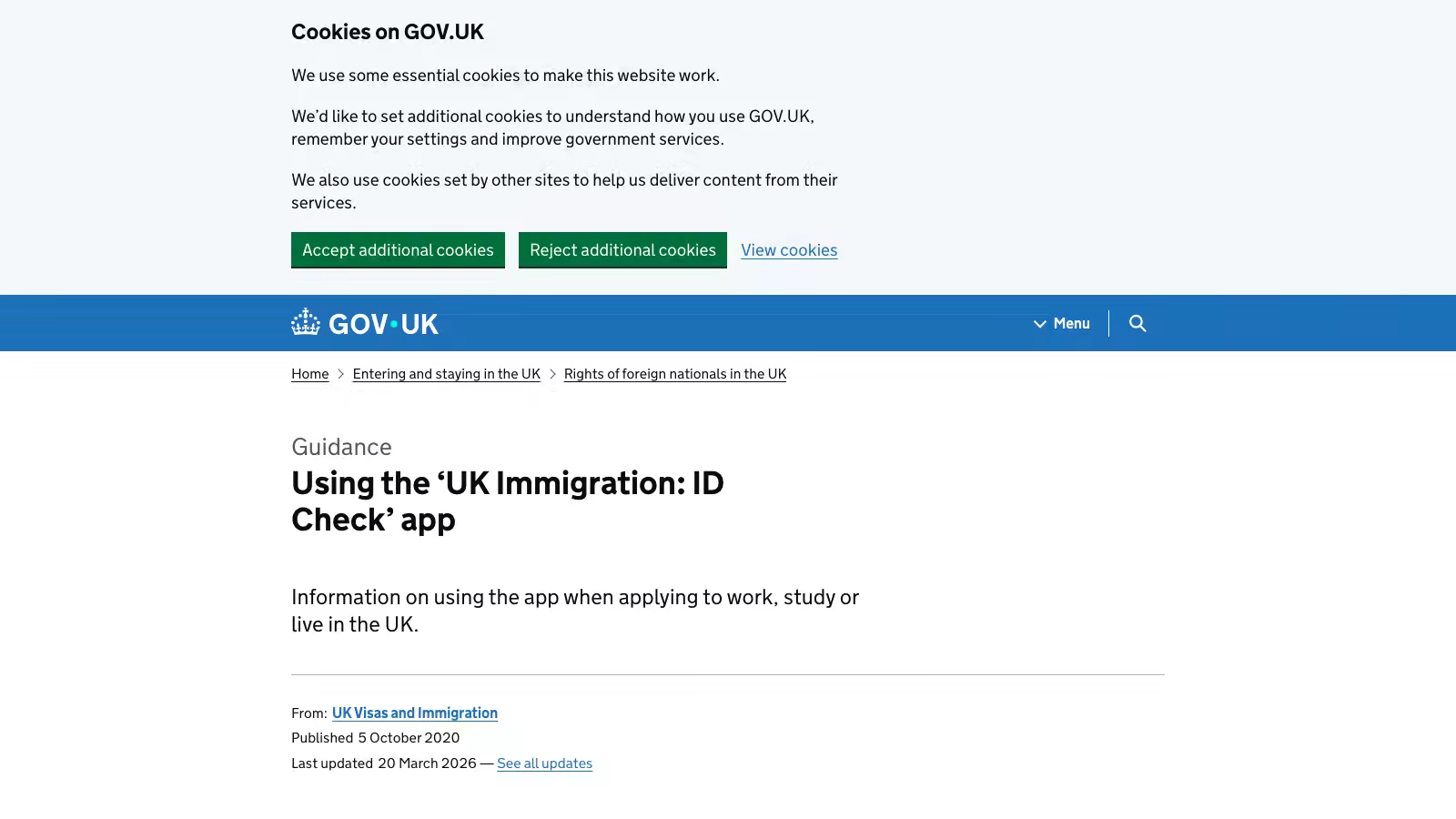This screenshot has height=819, width=1456.
Task: Click the Published 5 October 2020 text
Action: [375, 737]
